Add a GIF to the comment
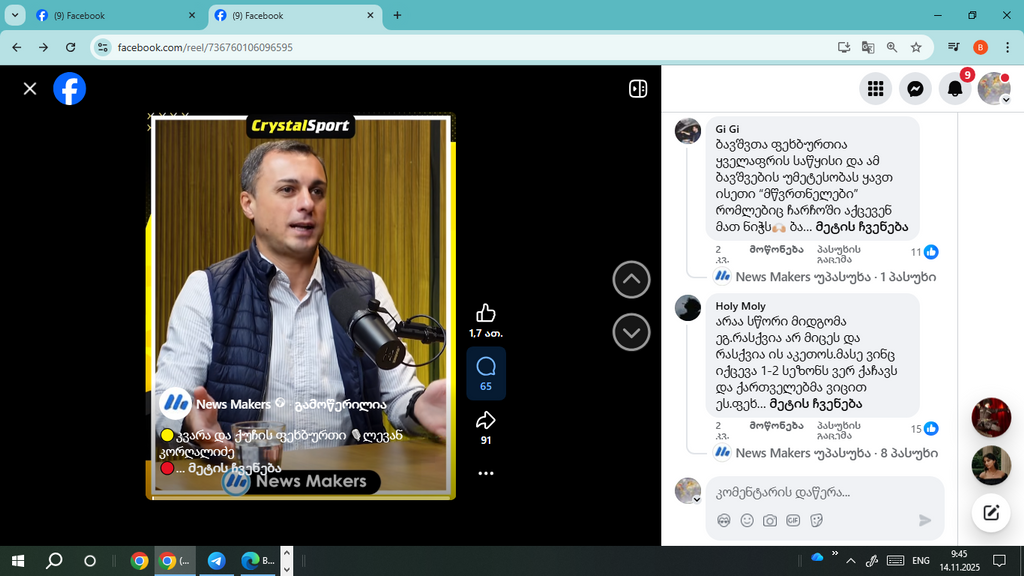This screenshot has width=1024, height=576. pos(793,520)
